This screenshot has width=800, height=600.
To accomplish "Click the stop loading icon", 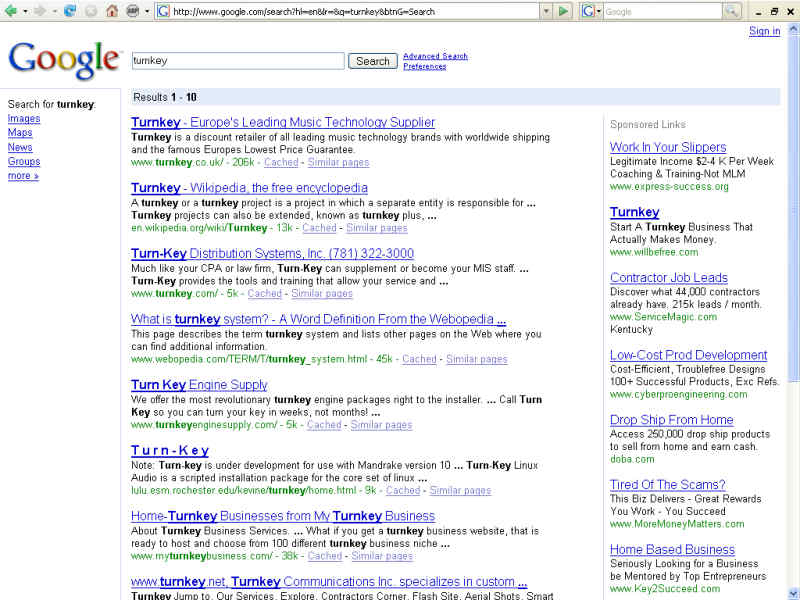I will [x=91, y=11].
